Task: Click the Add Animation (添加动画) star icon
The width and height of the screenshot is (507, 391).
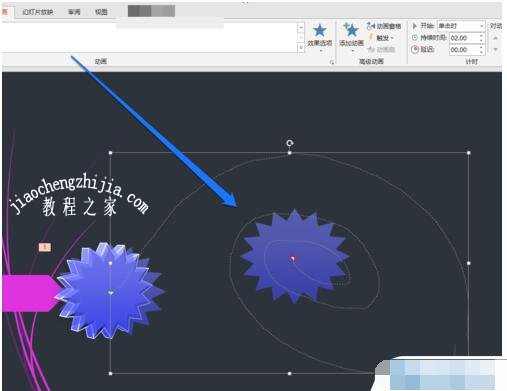Action: [x=351, y=31]
